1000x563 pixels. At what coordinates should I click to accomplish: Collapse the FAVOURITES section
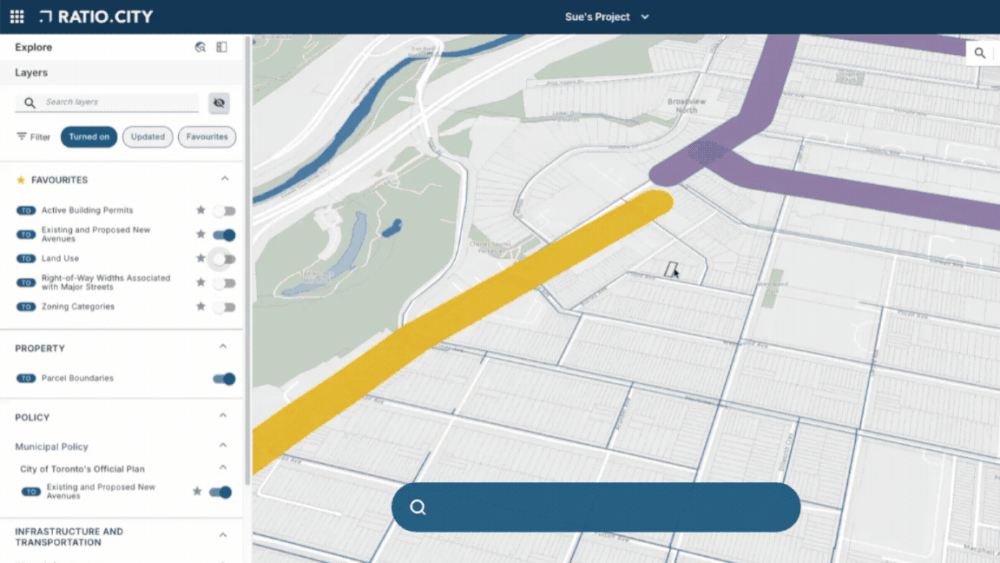[224, 179]
